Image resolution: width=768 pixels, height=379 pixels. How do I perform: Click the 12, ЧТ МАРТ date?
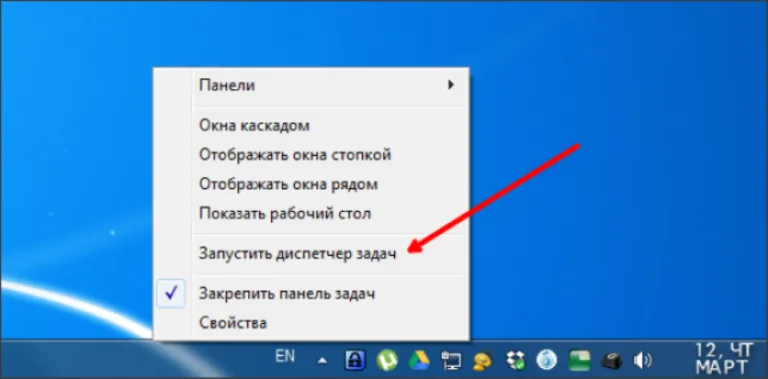click(x=724, y=359)
